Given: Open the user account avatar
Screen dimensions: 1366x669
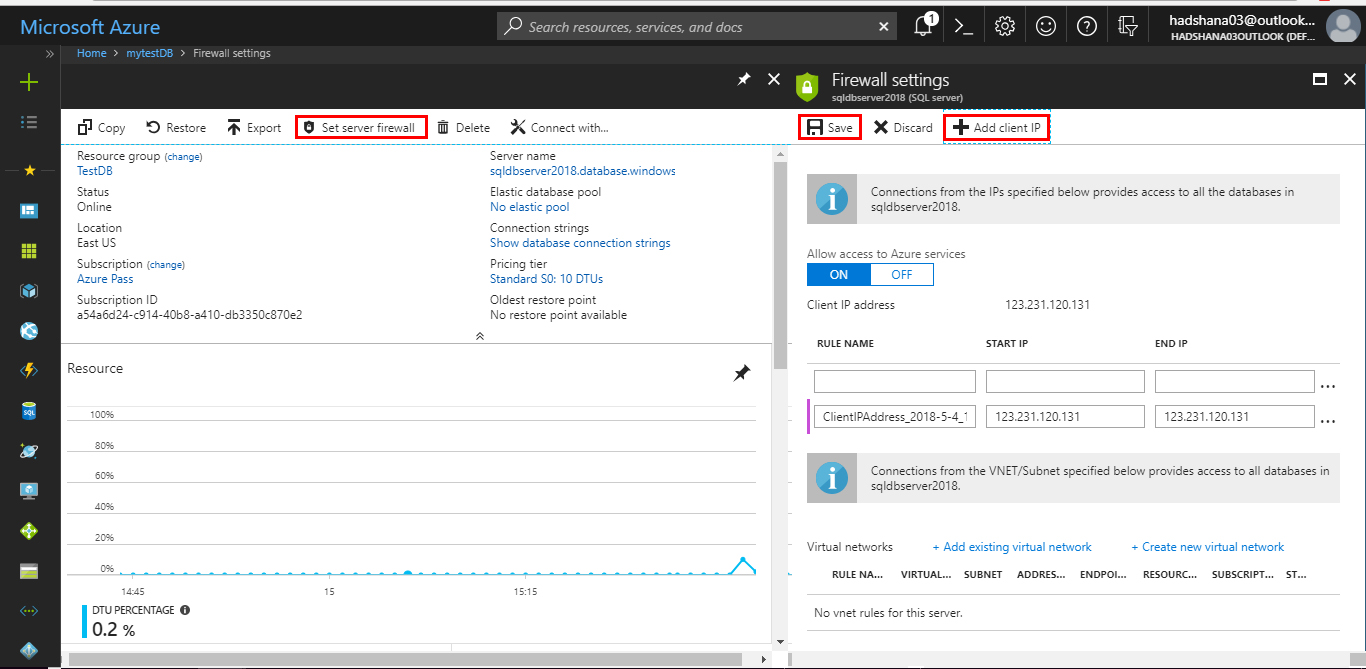Looking at the screenshot, I should point(1342,27).
